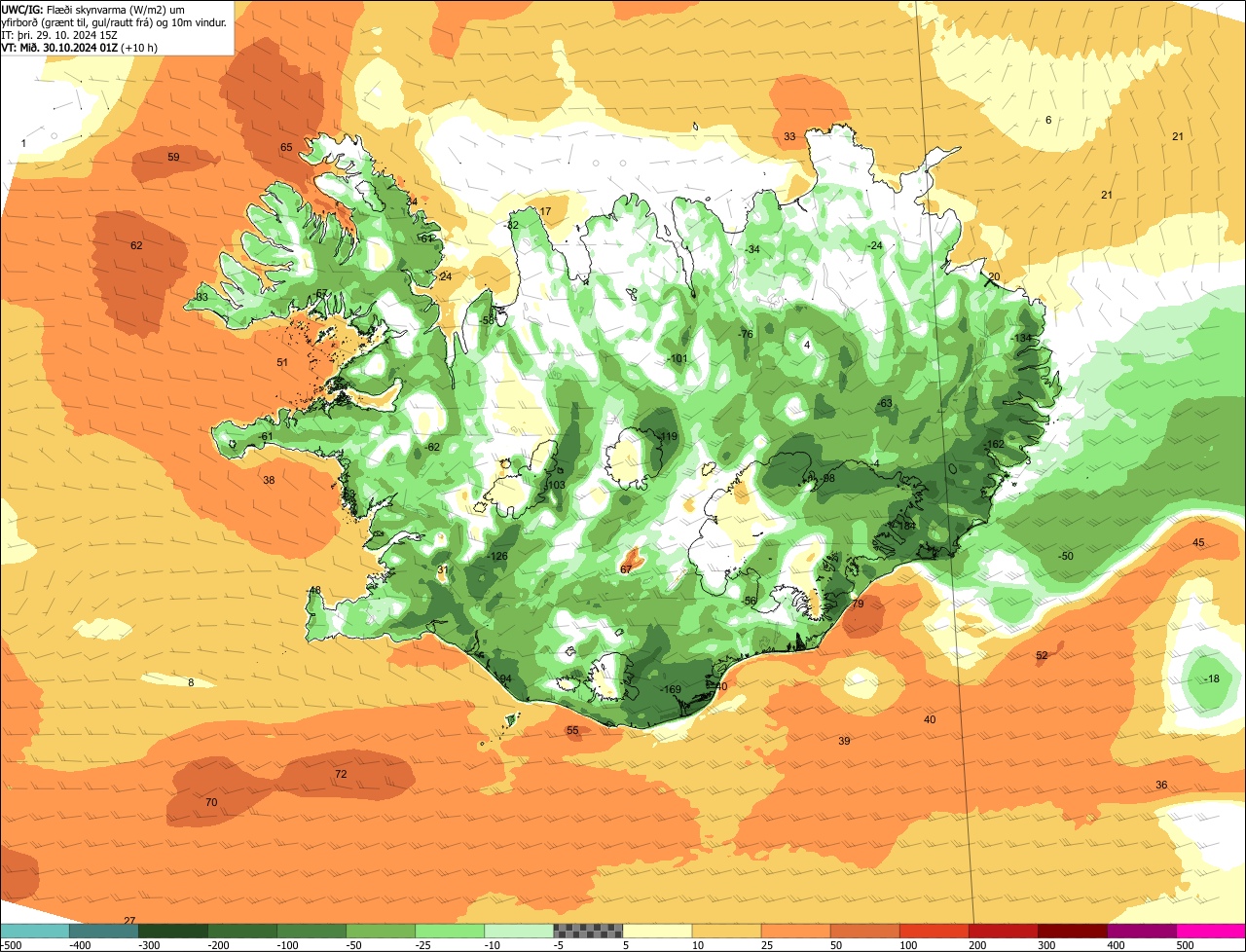Click the '-300' label on the colour scale

pos(149,944)
